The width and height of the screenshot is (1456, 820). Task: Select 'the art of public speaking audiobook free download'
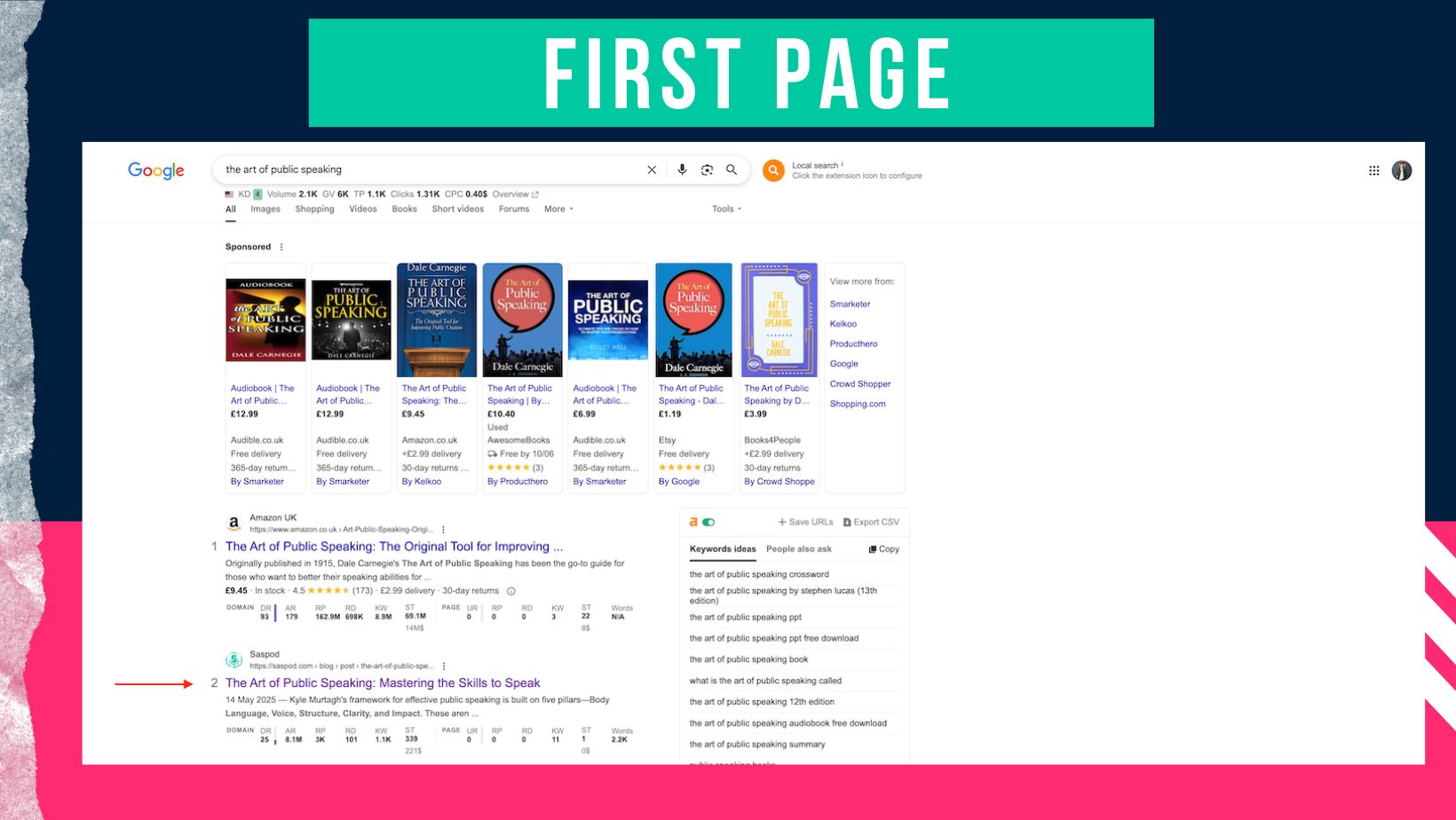pyautogui.click(x=788, y=723)
